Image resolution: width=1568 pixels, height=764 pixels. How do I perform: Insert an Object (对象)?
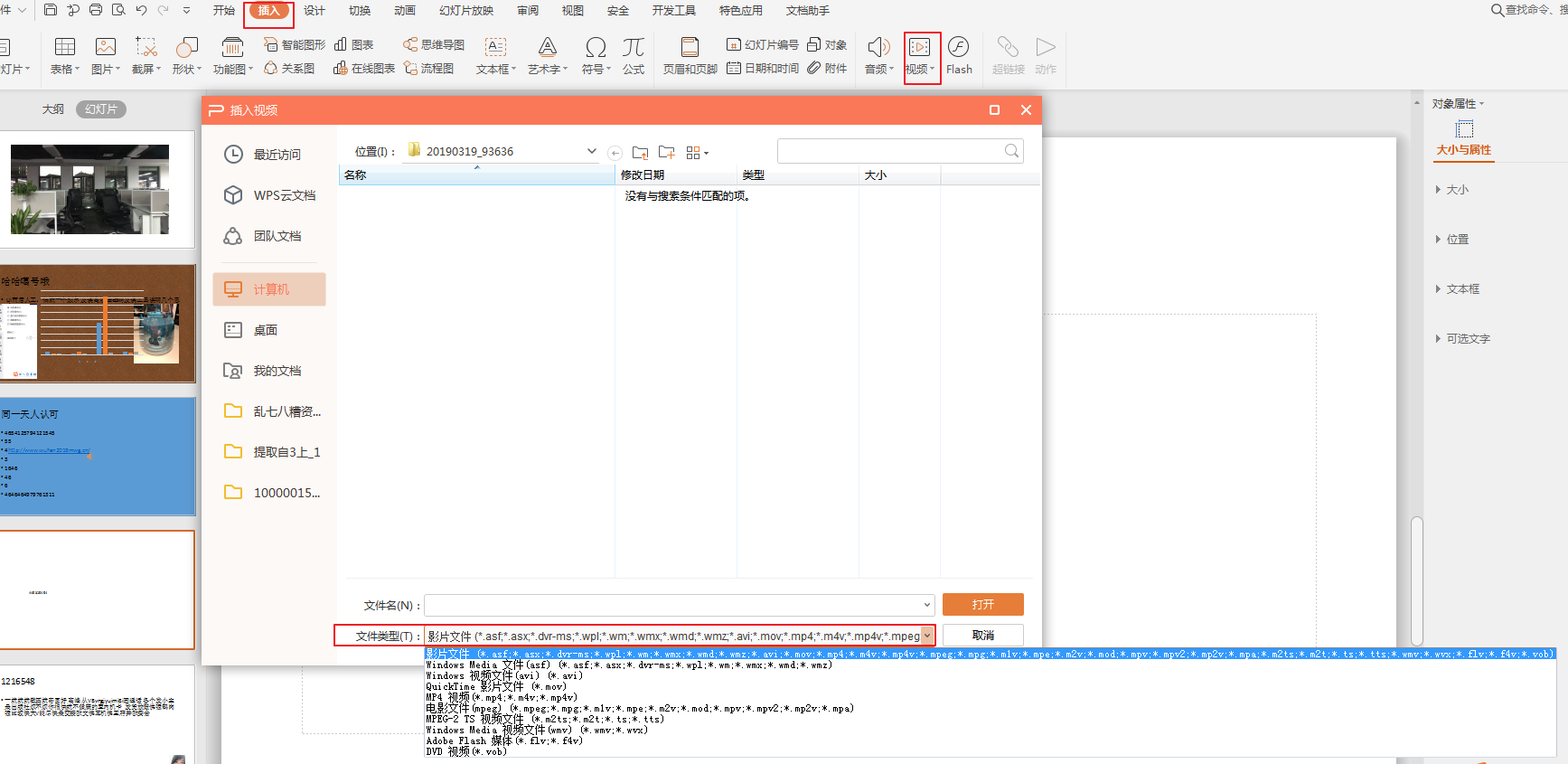[827, 44]
